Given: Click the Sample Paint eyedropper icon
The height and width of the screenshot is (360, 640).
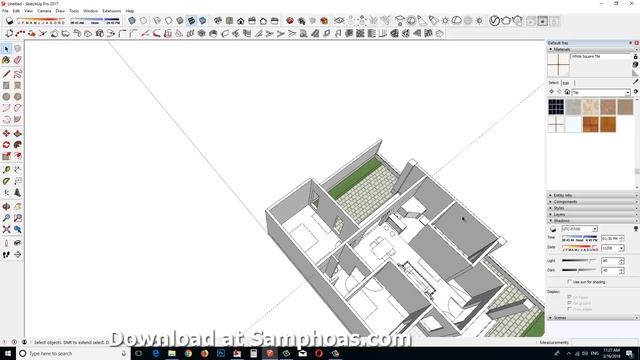Looking at the screenshot, I should coord(636,82).
